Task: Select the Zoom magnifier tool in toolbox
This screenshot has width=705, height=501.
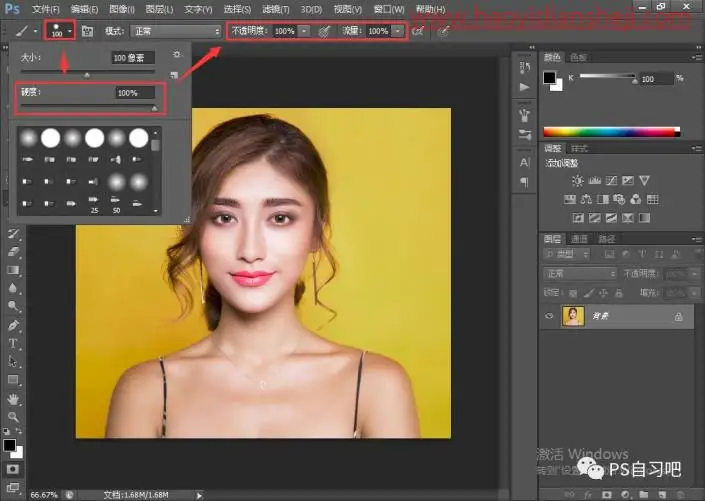Action: click(x=13, y=417)
